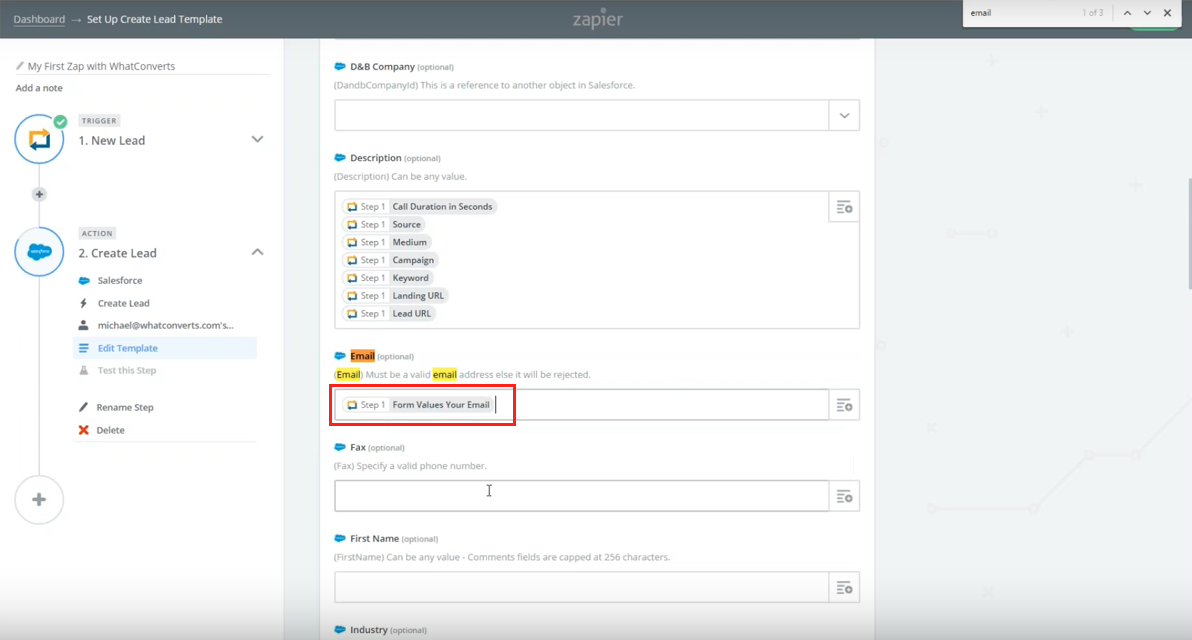Click Delete step option
1192x640 pixels.
(110, 430)
